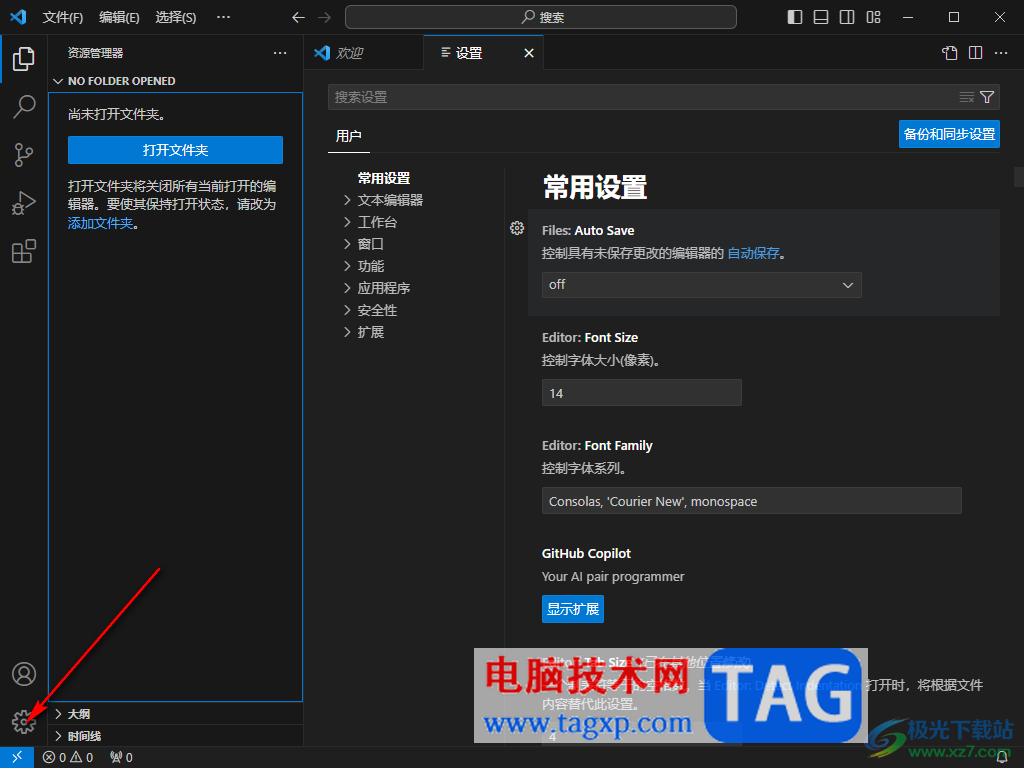Open the overflow menu ellipsis in menu bar
The height and width of the screenshot is (768, 1024).
(223, 17)
